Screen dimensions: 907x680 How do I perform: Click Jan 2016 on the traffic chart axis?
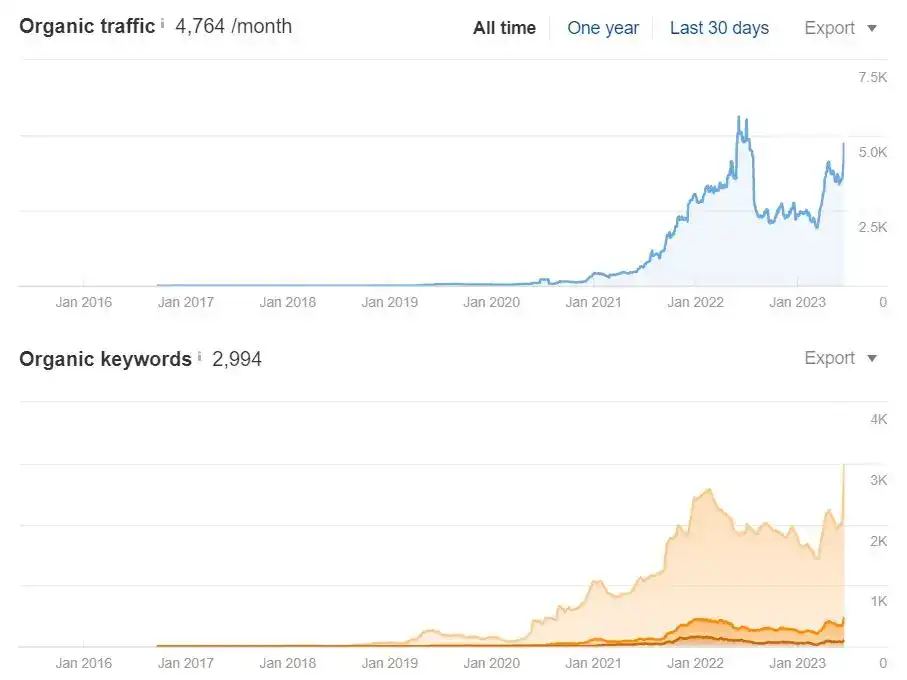coord(84,301)
